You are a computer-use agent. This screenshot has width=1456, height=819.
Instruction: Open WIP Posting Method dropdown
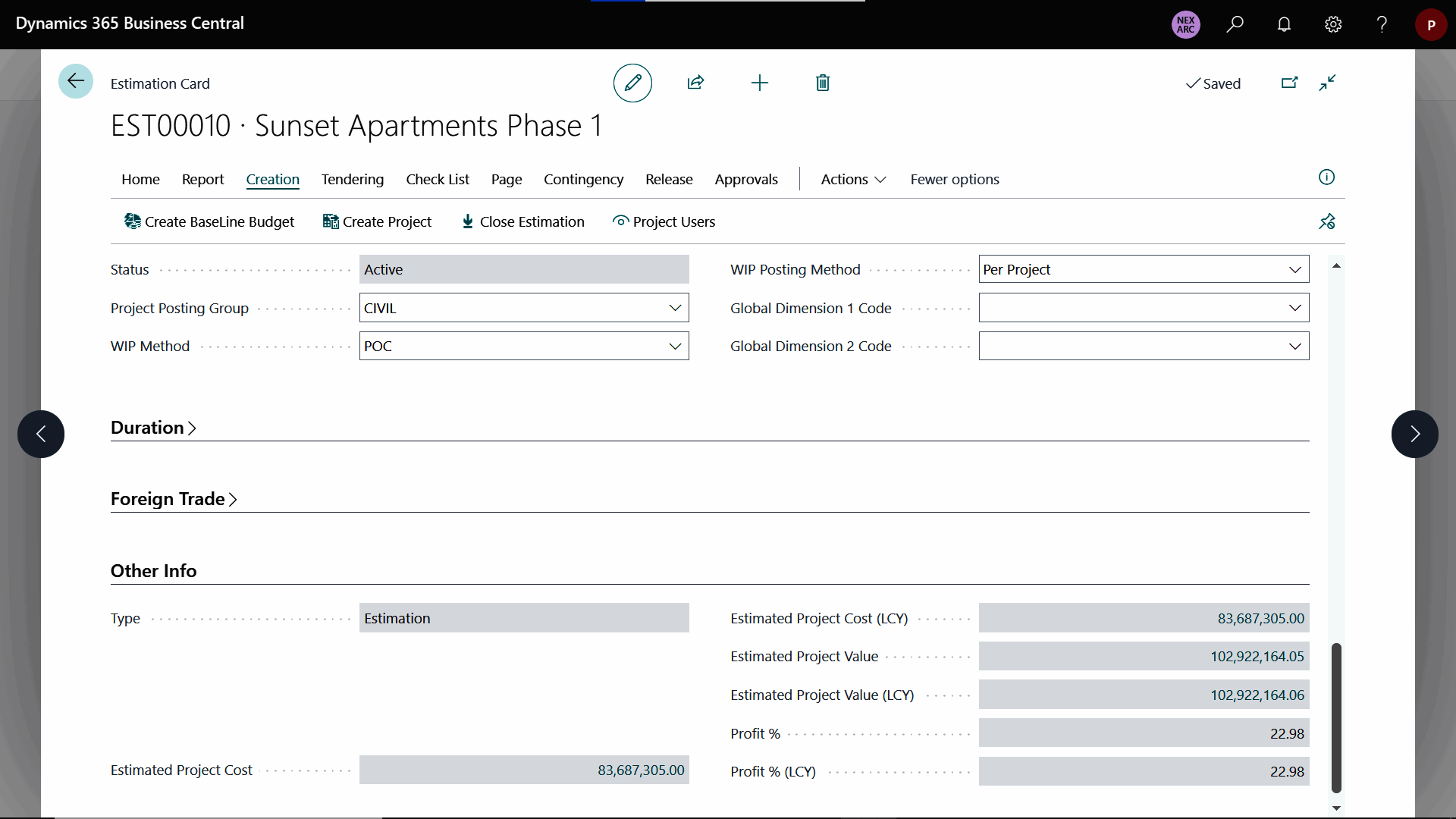click(1294, 270)
